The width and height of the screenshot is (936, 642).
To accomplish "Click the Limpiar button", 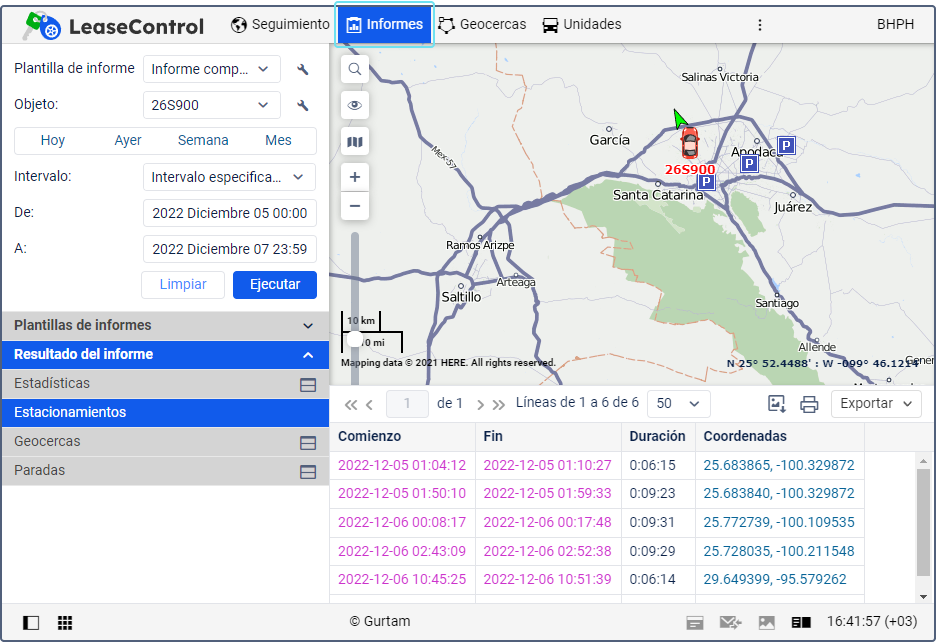I will point(183,285).
